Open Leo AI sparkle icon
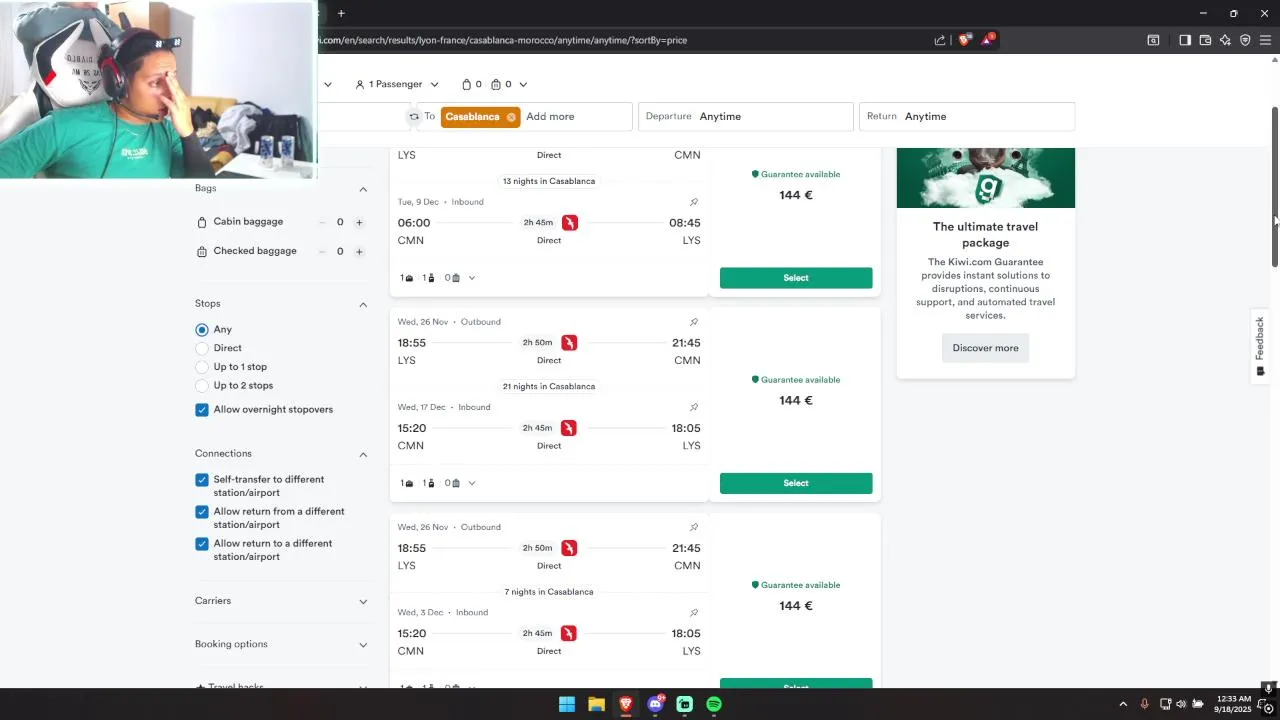 (1225, 40)
